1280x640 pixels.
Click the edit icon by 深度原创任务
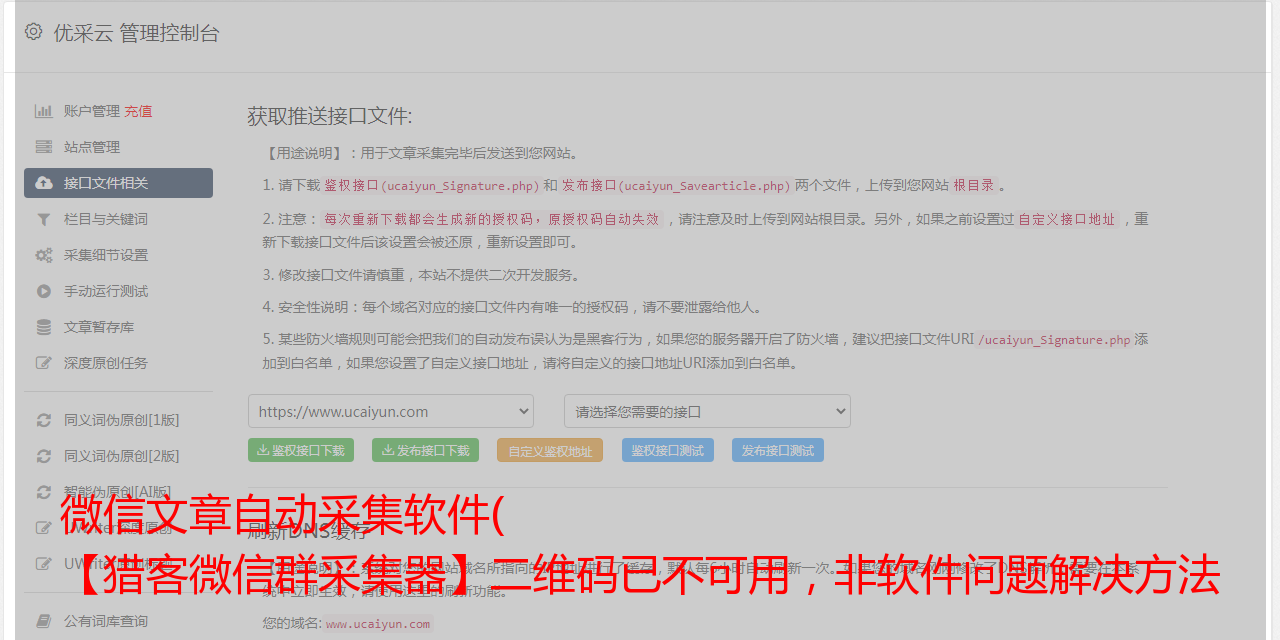44,363
